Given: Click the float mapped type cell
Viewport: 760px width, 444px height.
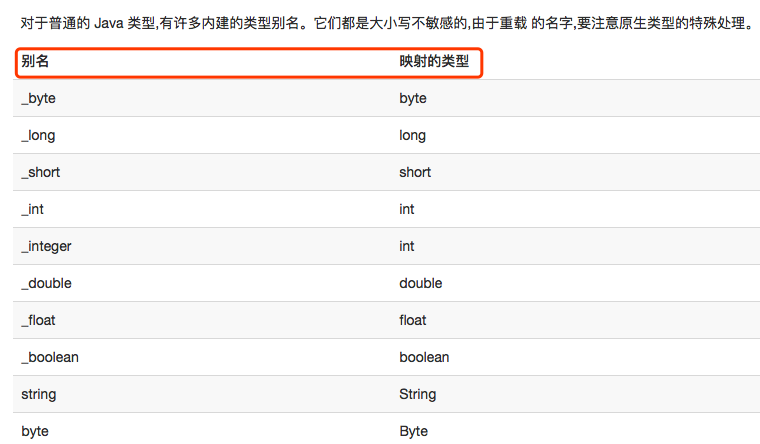Looking at the screenshot, I should click(412, 320).
